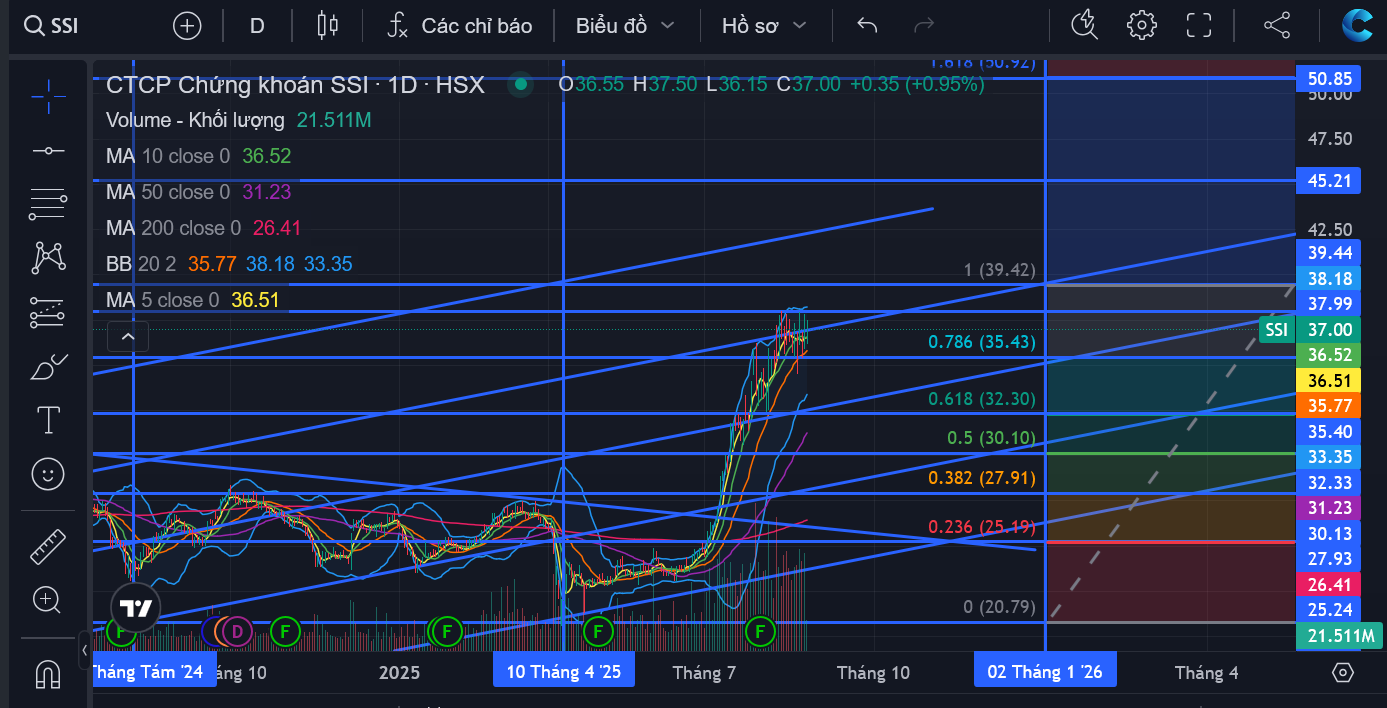Screen dimensions: 1387x708
Task: Click the 0 (20.79) Fibonacci level label
Action: (x=1000, y=607)
